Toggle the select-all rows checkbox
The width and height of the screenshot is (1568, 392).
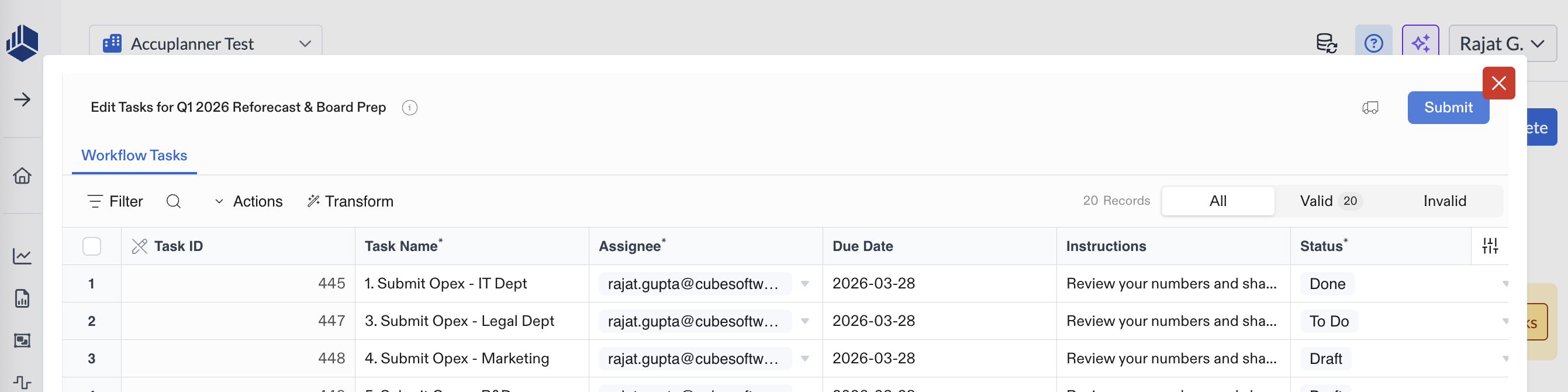pos(92,246)
